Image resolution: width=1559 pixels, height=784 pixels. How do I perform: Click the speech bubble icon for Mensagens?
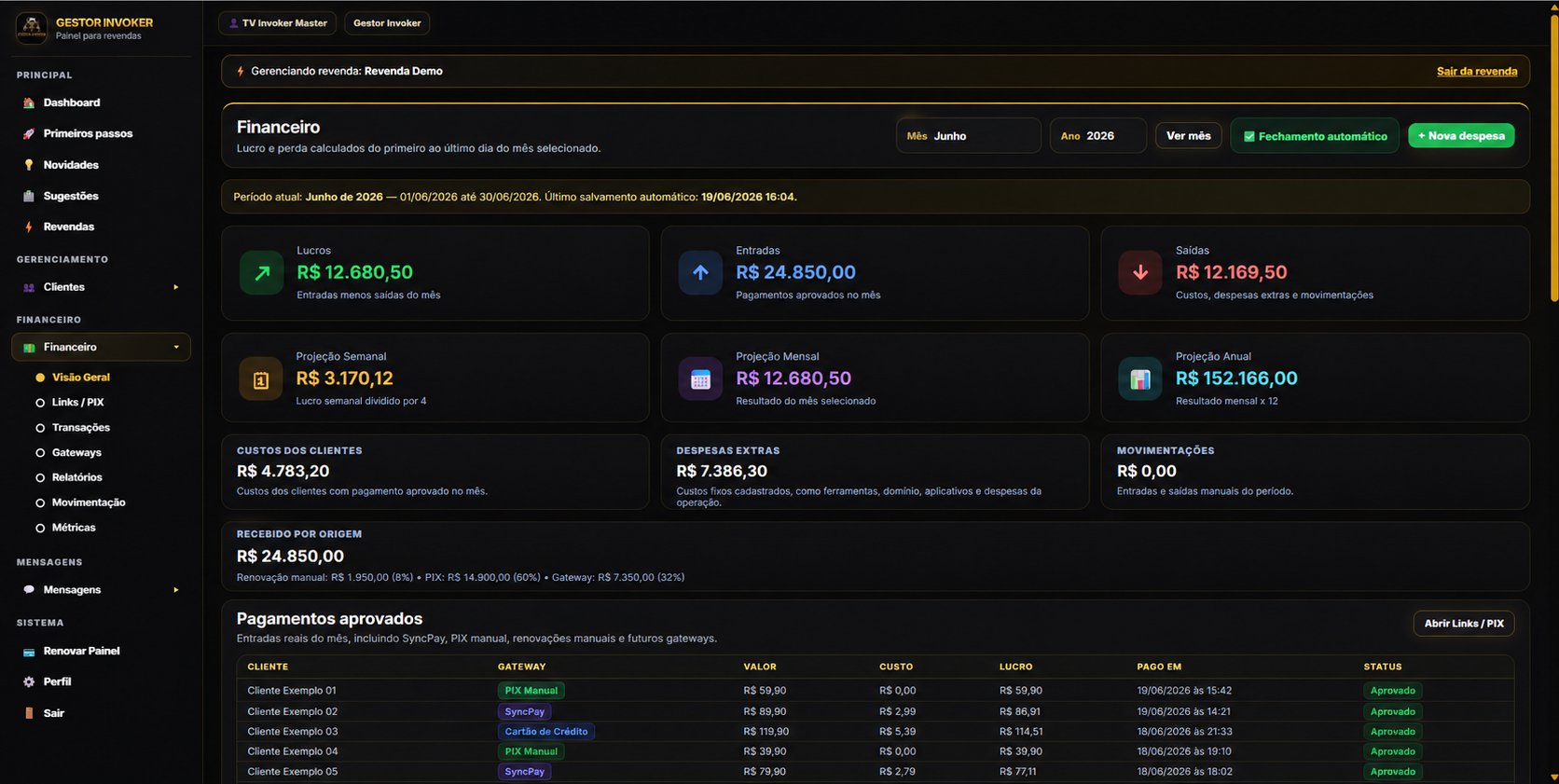pyautogui.click(x=29, y=590)
